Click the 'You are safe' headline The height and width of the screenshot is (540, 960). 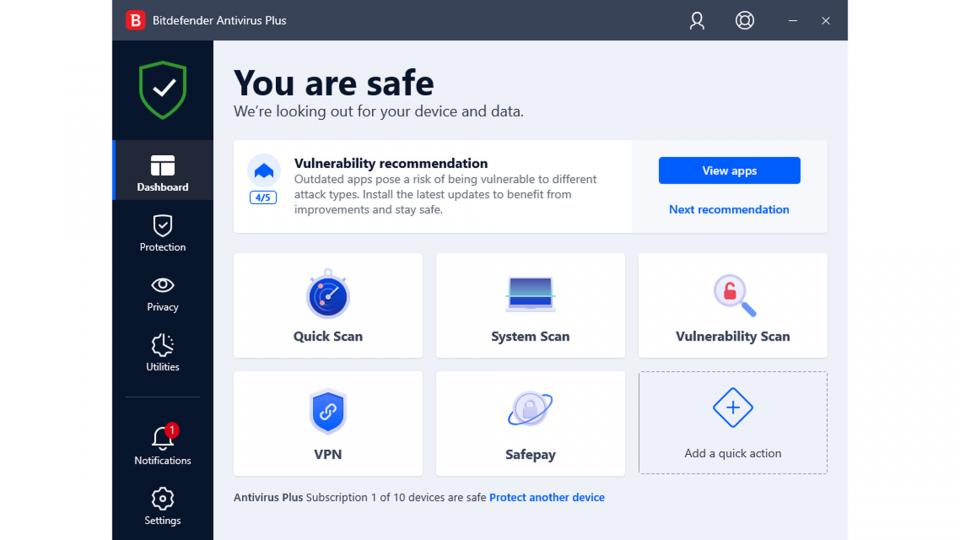(334, 83)
